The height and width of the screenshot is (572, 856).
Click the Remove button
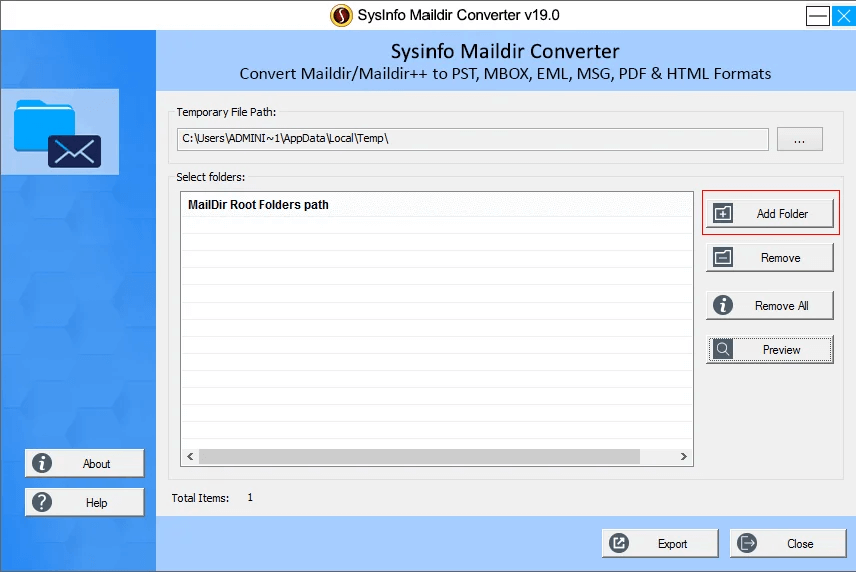[770, 258]
